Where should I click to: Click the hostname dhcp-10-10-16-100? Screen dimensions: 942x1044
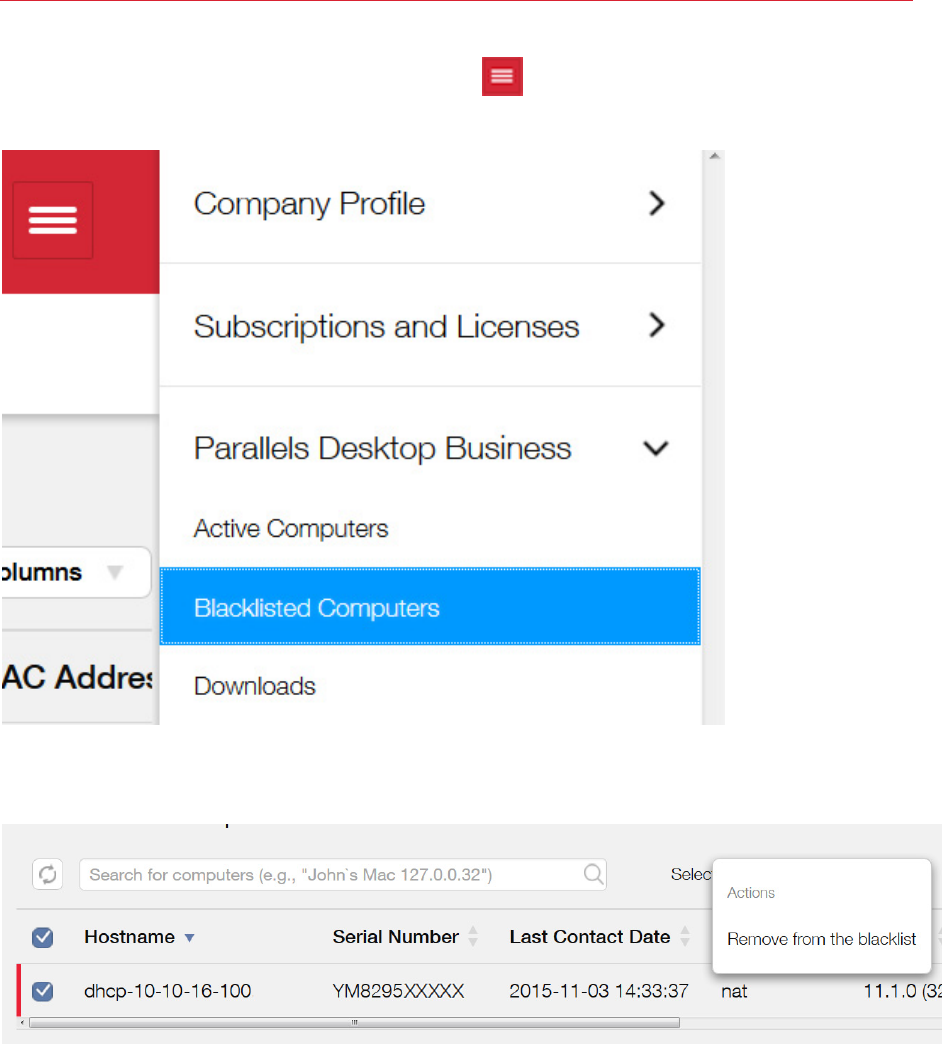pos(168,991)
